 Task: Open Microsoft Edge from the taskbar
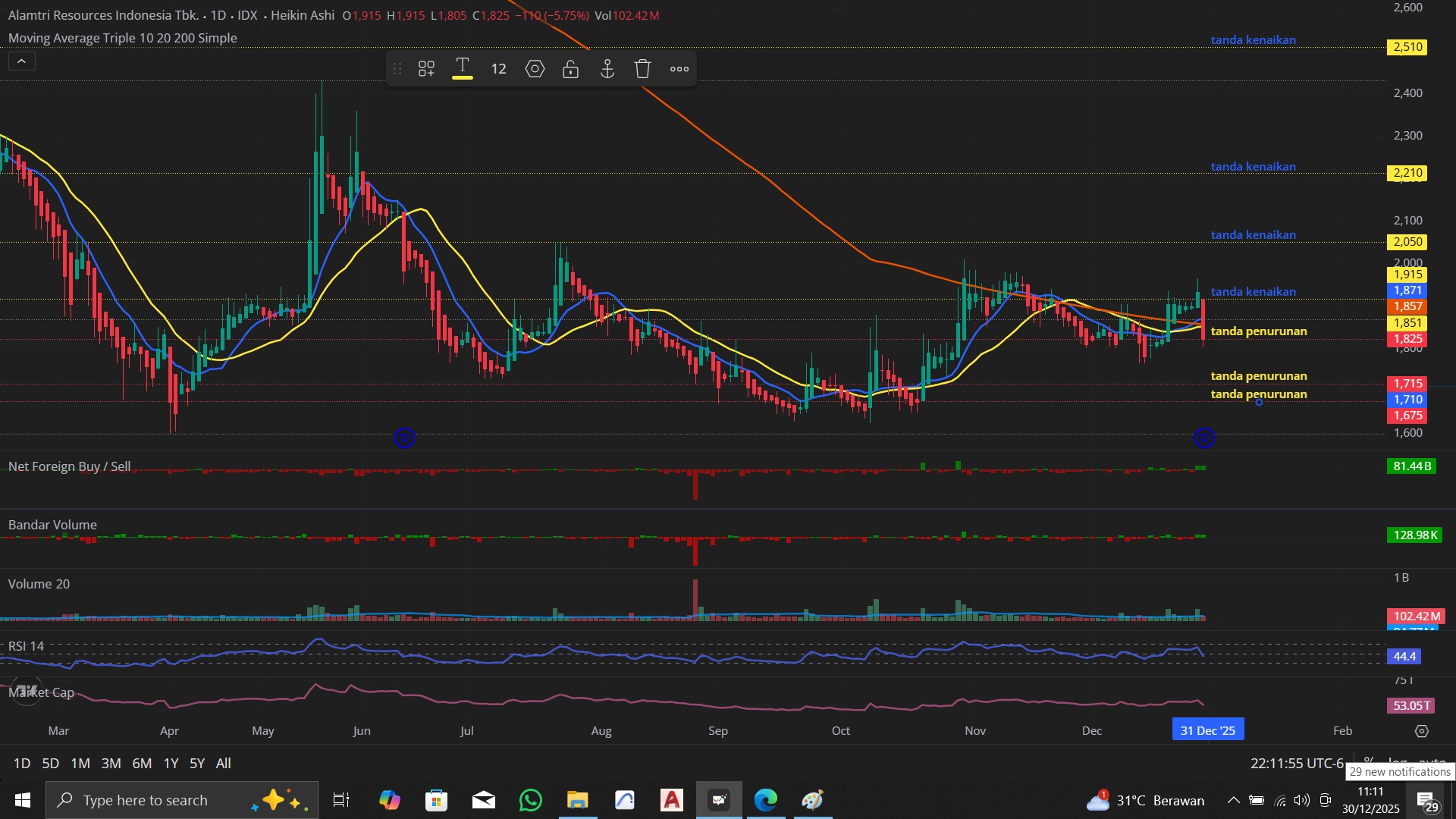765,800
